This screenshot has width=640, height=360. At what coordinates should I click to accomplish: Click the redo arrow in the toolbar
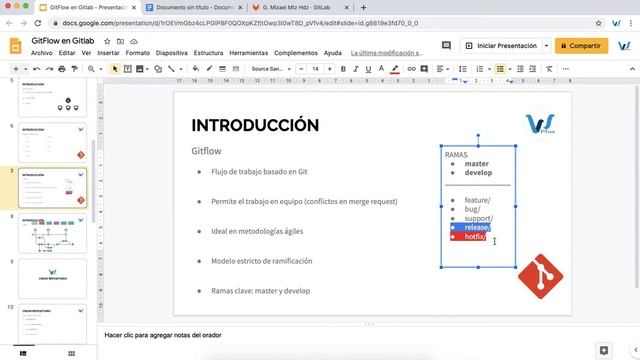tap(49, 69)
